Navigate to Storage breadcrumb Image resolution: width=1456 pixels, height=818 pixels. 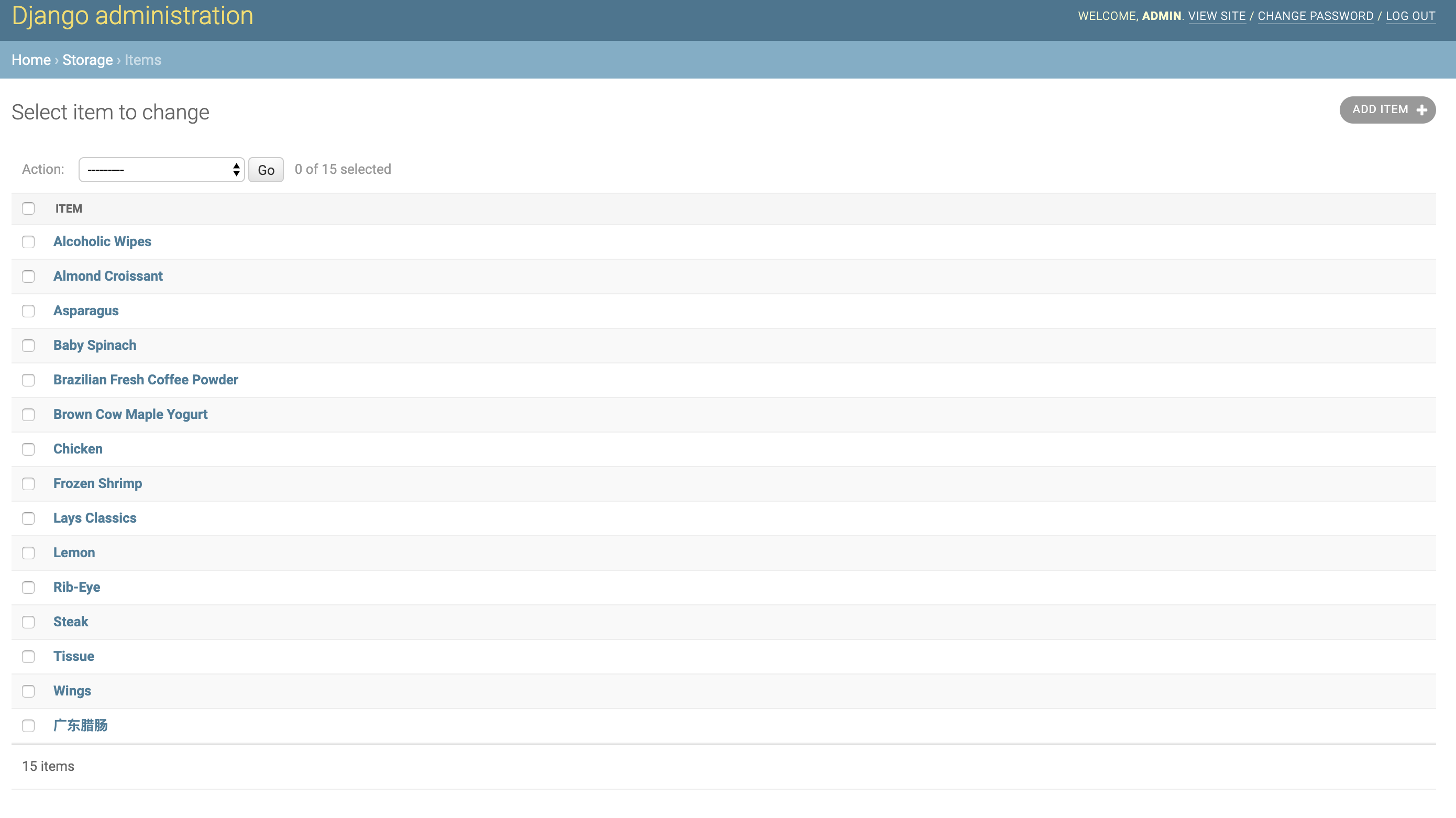pyautogui.click(x=87, y=60)
